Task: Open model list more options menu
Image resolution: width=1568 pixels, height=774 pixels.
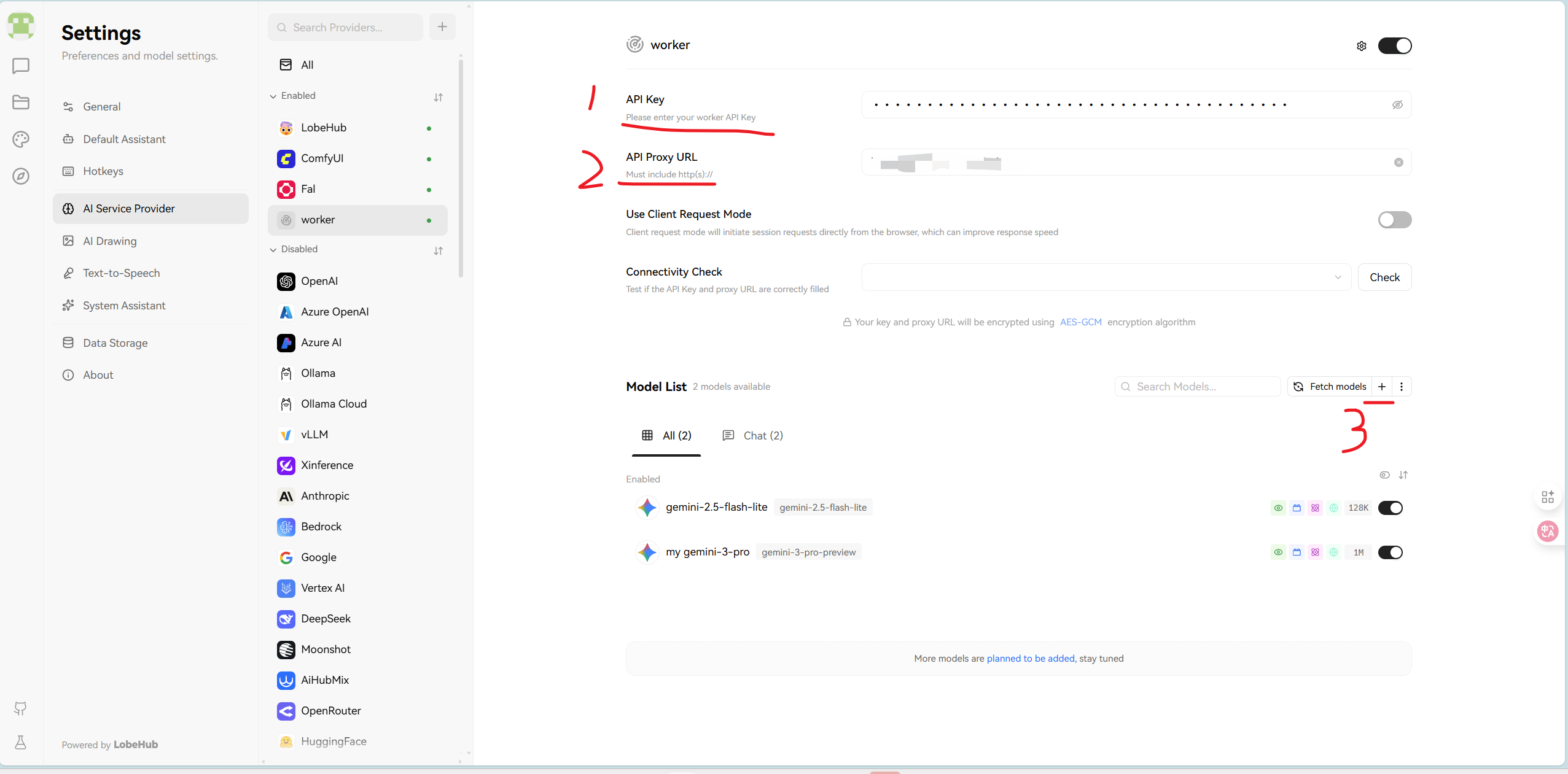Action: click(x=1401, y=387)
